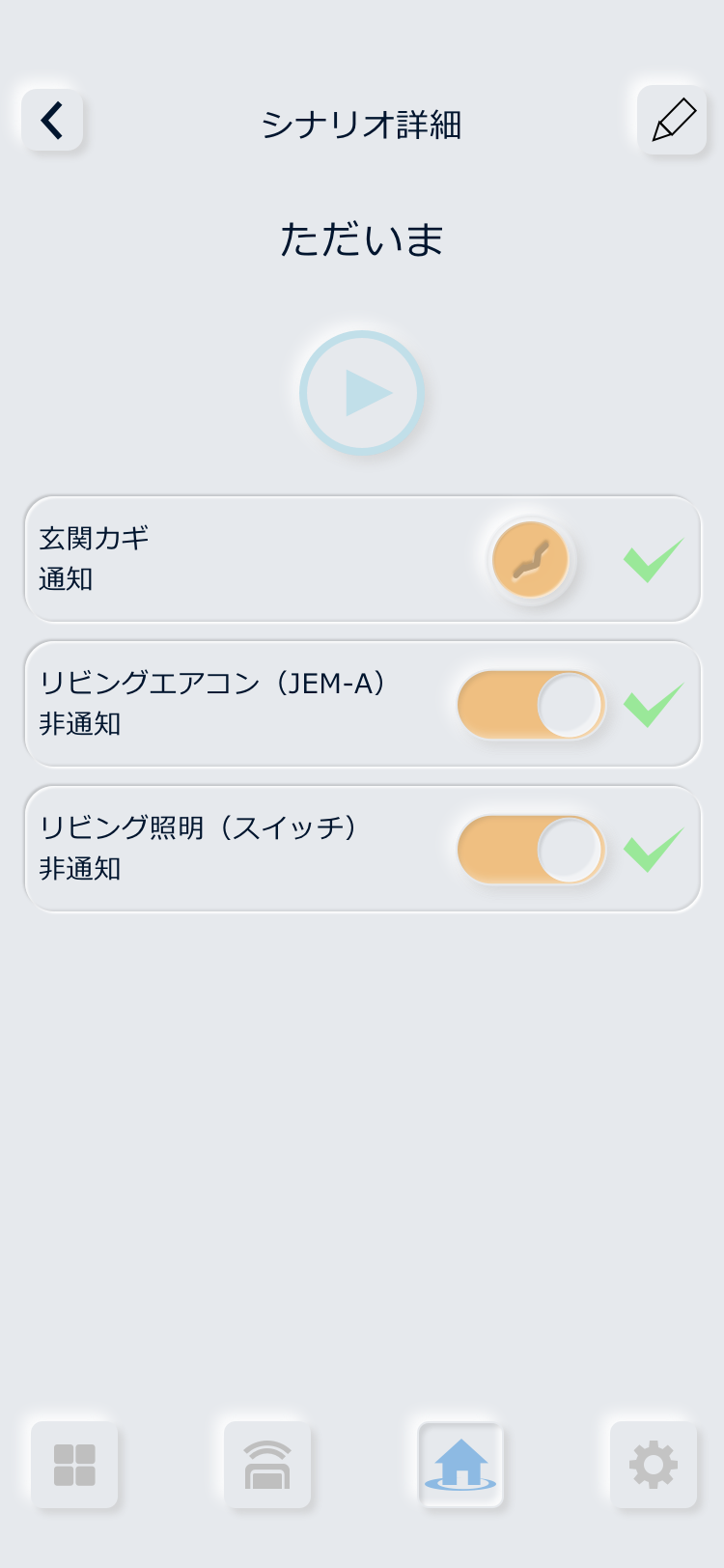Image resolution: width=724 pixels, height=1568 pixels.
Task: Run the ただいま scenario with the play button
Action: click(x=362, y=393)
